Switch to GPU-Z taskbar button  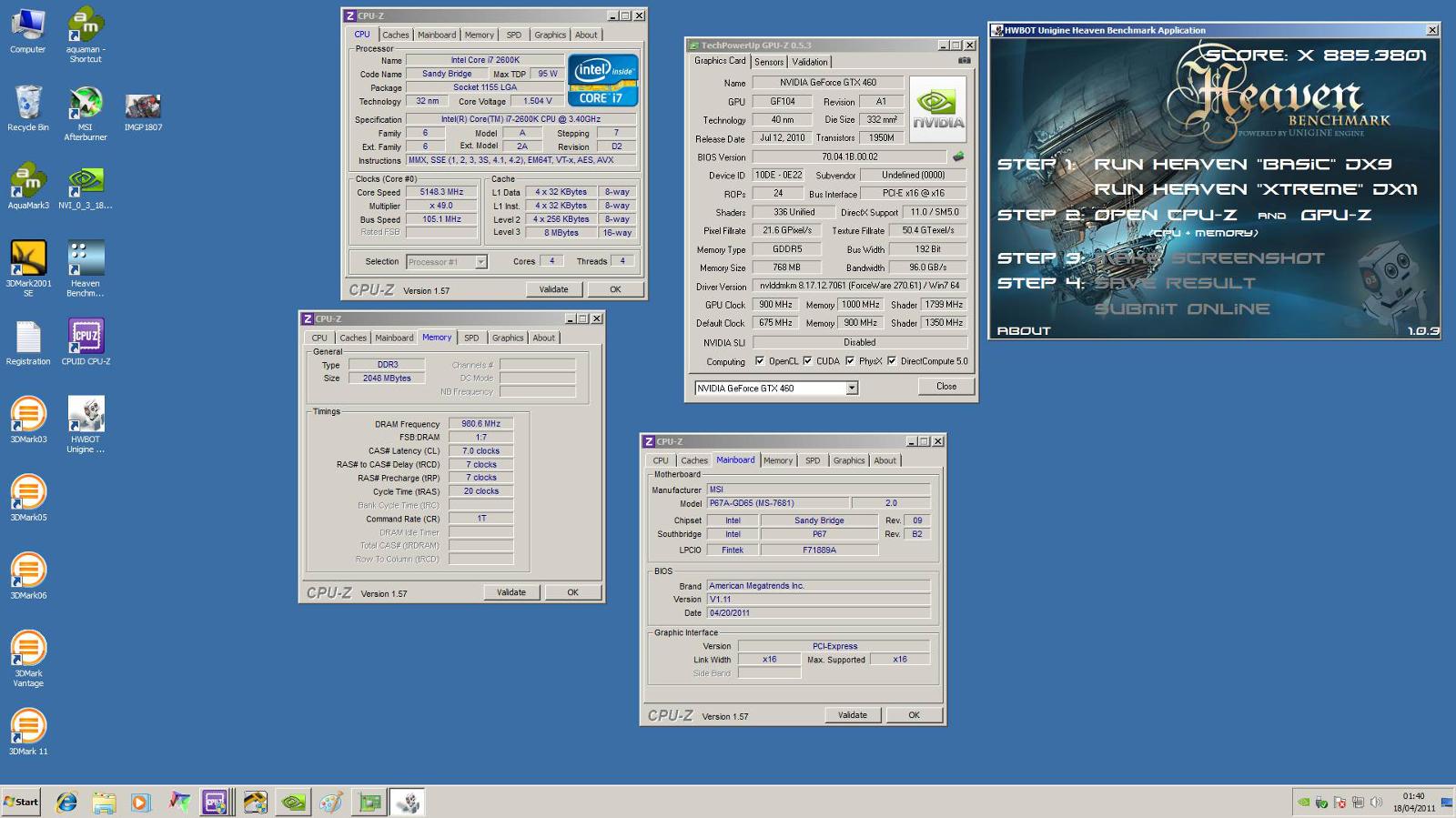369,803
